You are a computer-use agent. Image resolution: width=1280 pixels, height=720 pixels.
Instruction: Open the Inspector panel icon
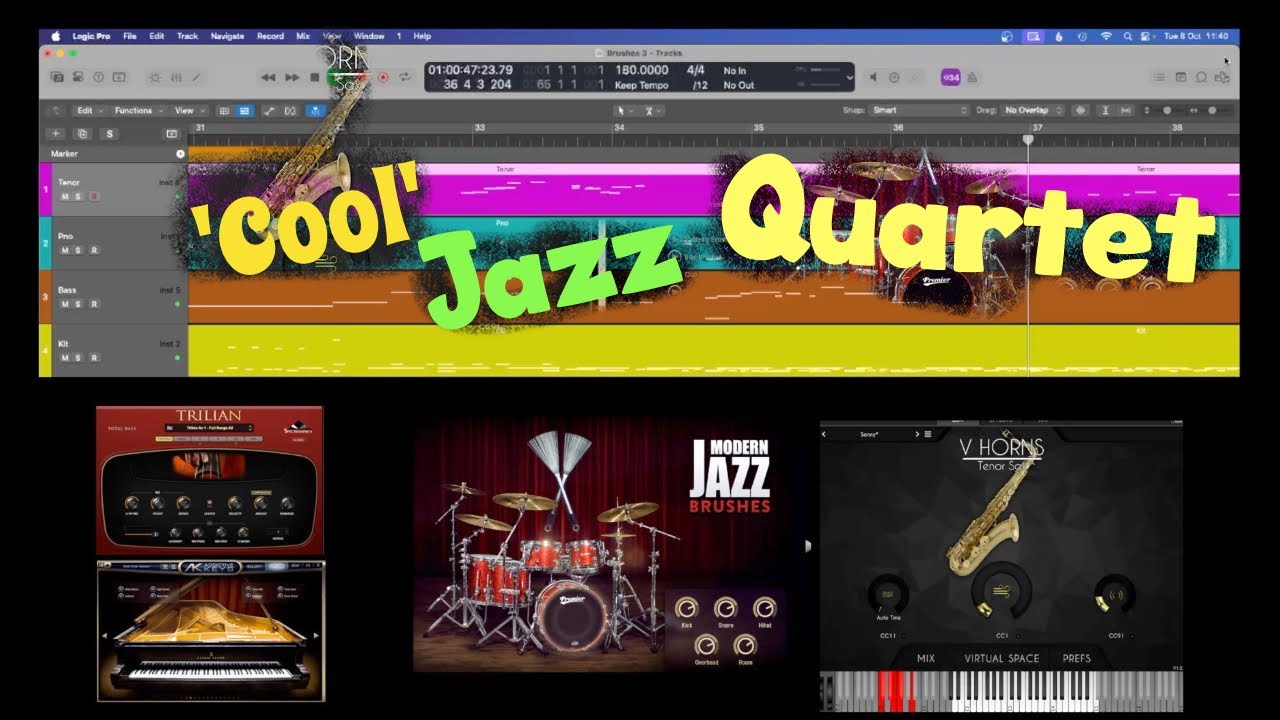point(78,77)
